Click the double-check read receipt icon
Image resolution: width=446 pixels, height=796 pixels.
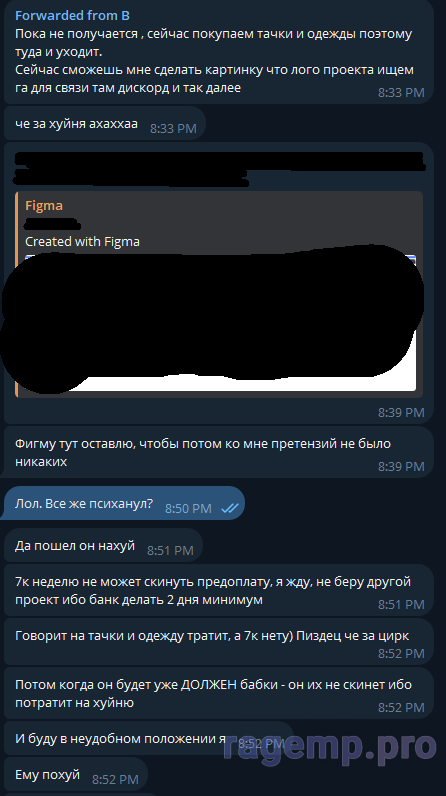coord(230,508)
